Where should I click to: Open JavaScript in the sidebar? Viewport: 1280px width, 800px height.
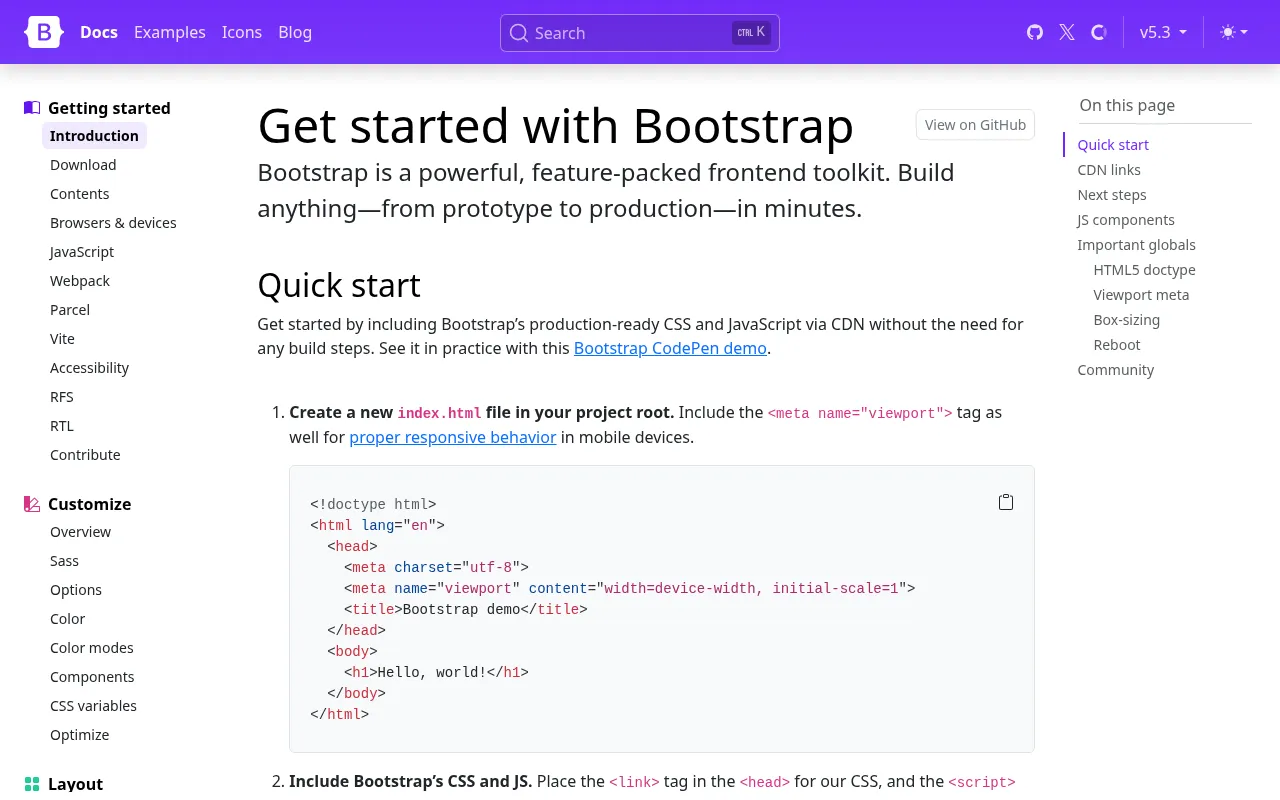(x=82, y=252)
